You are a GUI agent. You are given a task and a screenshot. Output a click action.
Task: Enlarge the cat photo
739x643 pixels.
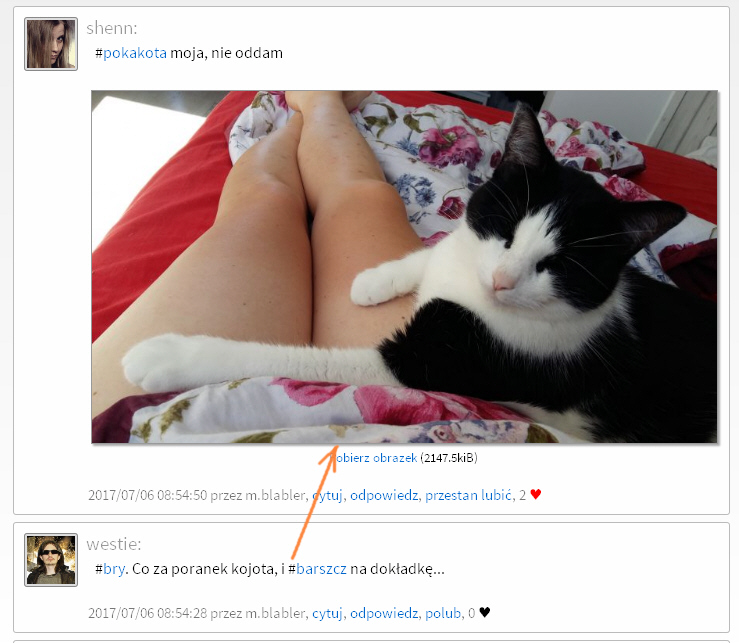(404, 266)
